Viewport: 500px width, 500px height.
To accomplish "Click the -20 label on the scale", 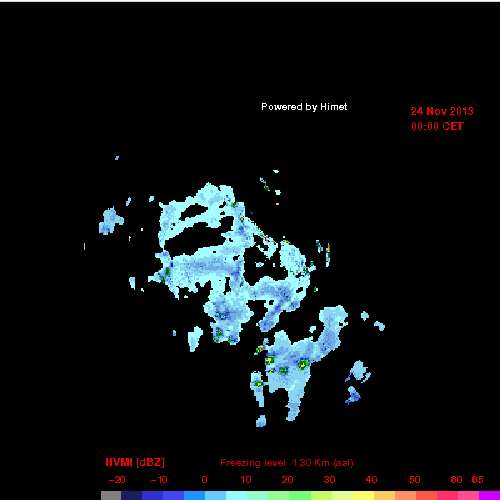I will (x=117, y=480).
